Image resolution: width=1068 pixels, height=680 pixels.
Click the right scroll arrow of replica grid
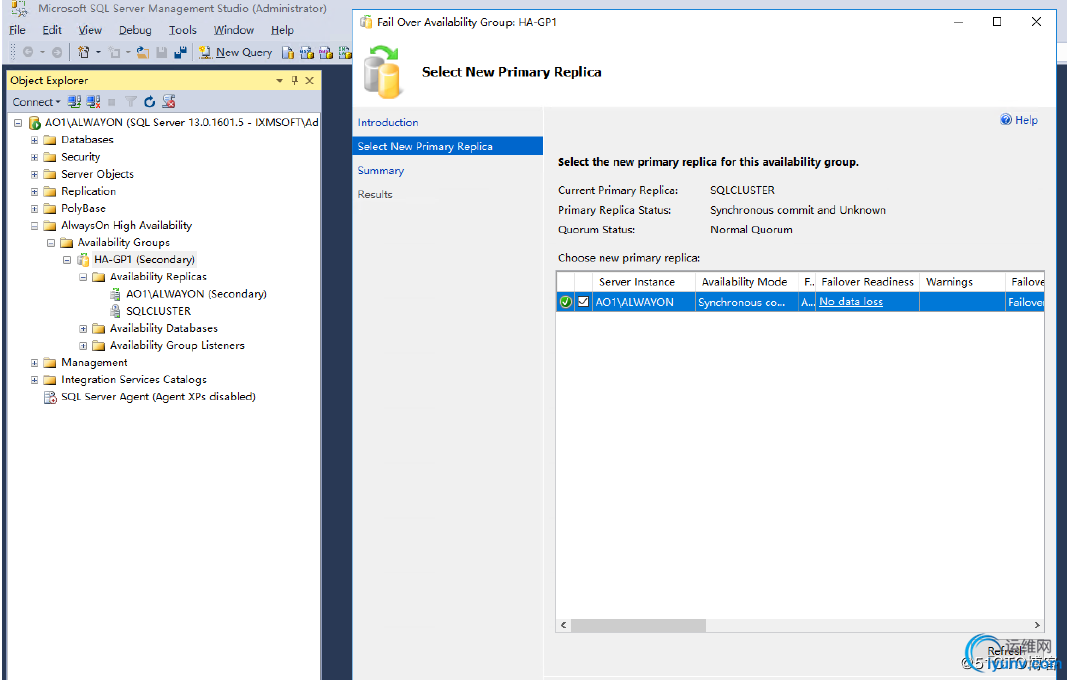(1037, 625)
